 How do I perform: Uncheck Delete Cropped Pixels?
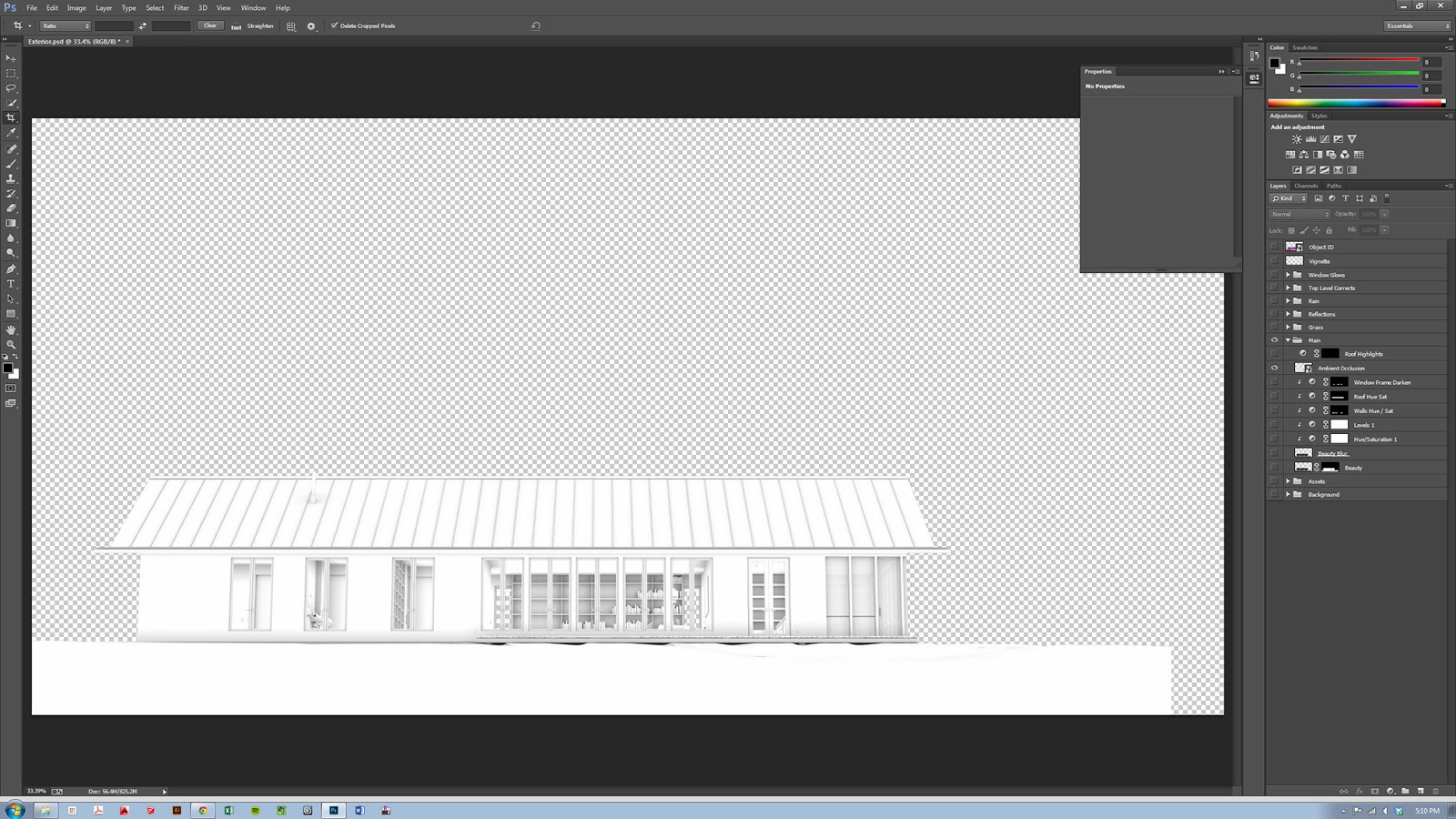[x=334, y=25]
